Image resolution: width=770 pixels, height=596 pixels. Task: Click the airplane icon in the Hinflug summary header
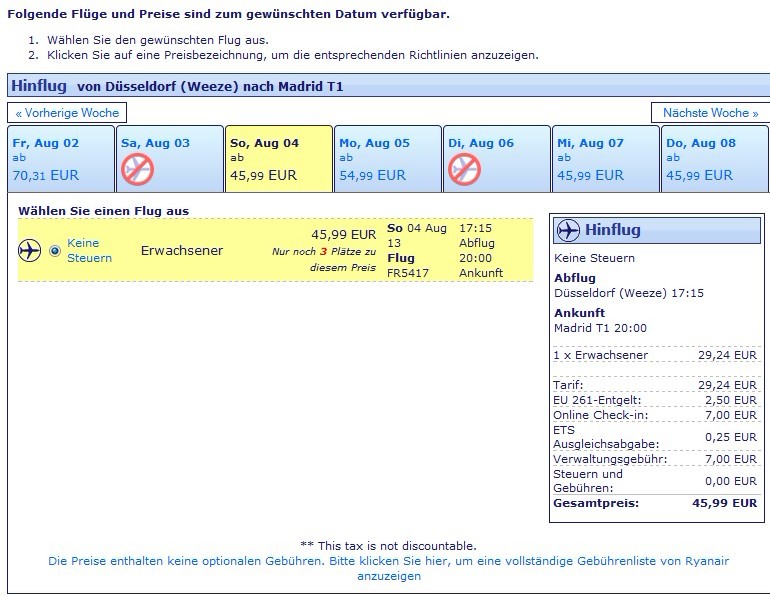coord(569,230)
